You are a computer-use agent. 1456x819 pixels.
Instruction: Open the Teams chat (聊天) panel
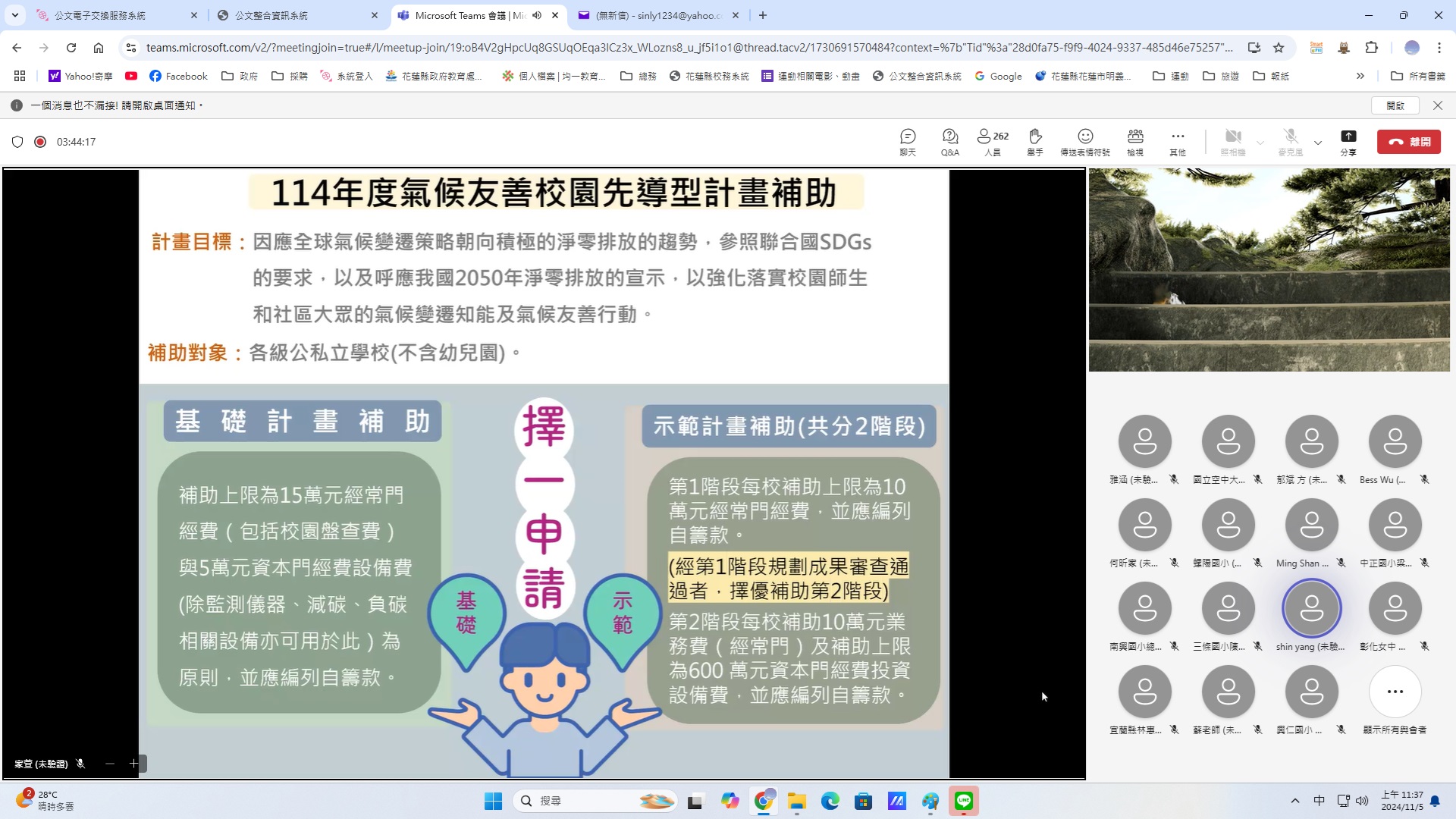(x=908, y=141)
